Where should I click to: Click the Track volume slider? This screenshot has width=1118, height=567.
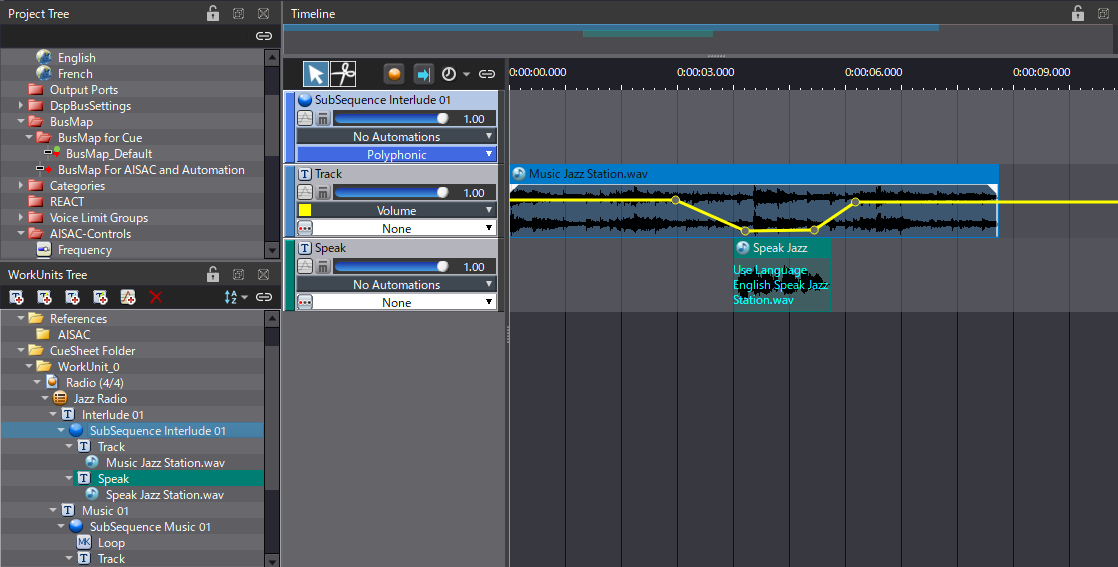(392, 193)
